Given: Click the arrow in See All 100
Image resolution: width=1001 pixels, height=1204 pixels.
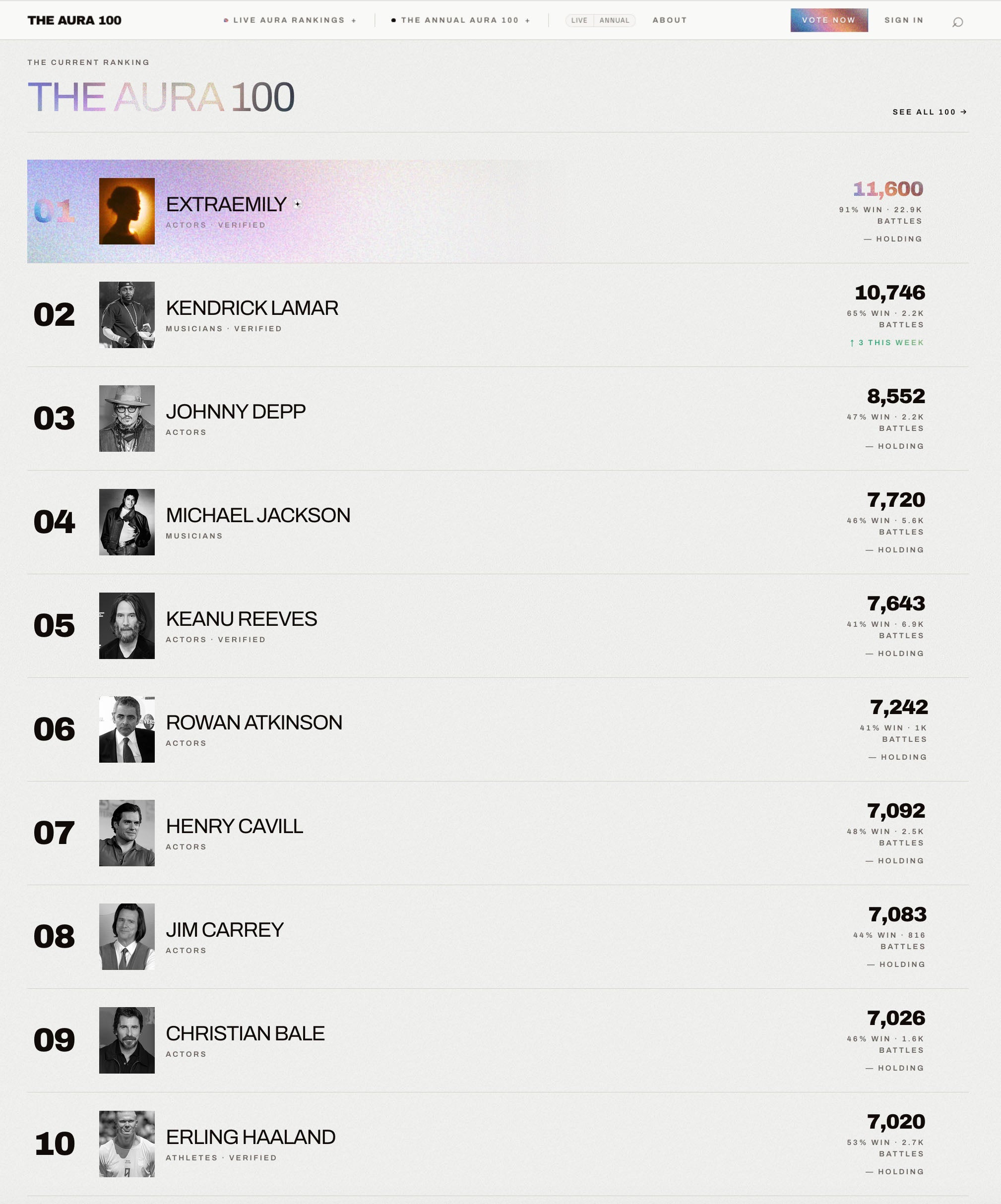Looking at the screenshot, I should pos(964,112).
